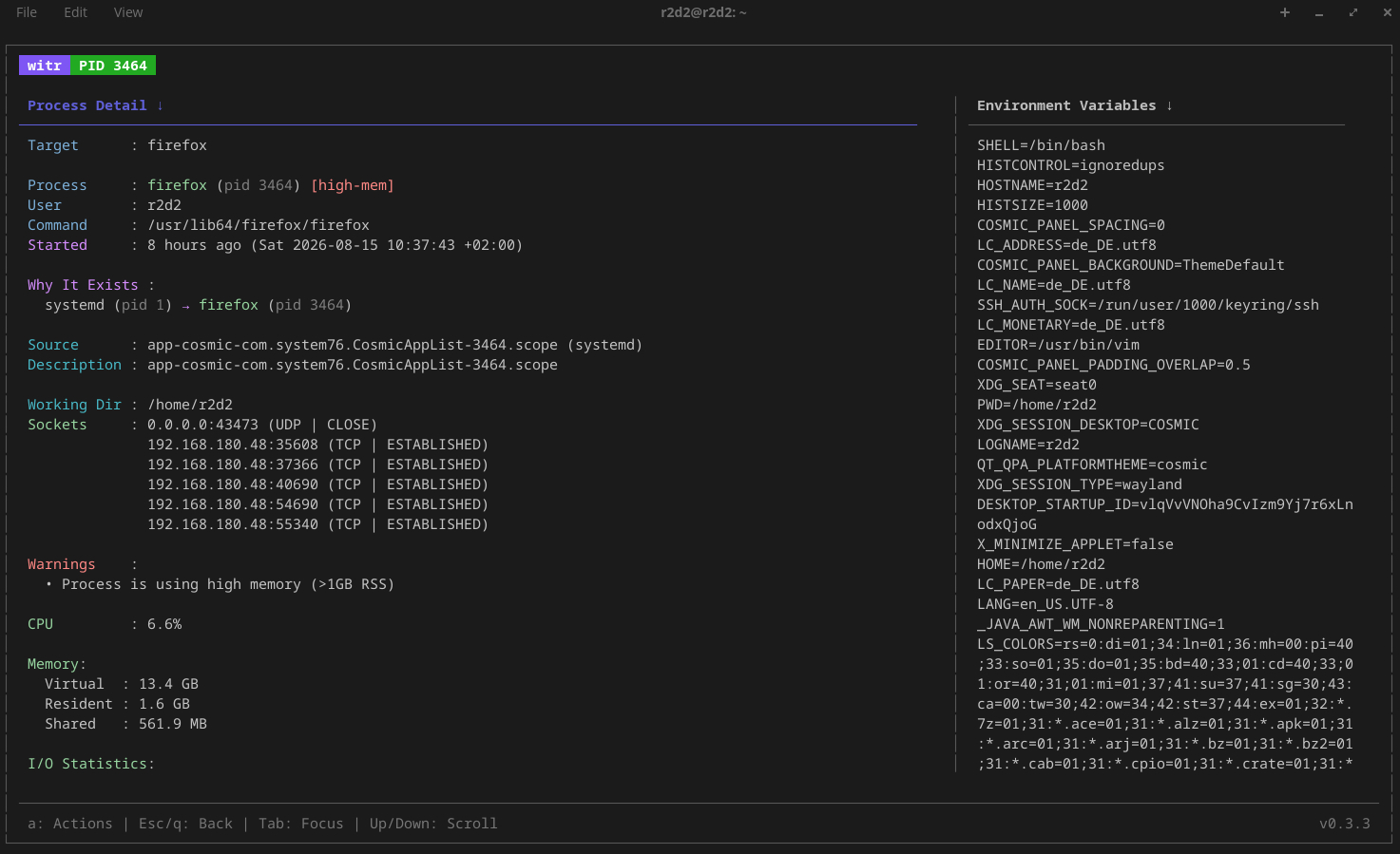Select LC_ADDRESS=de_DE.utf8 variable
Screen dimensions: 1400x854
click(1066, 245)
